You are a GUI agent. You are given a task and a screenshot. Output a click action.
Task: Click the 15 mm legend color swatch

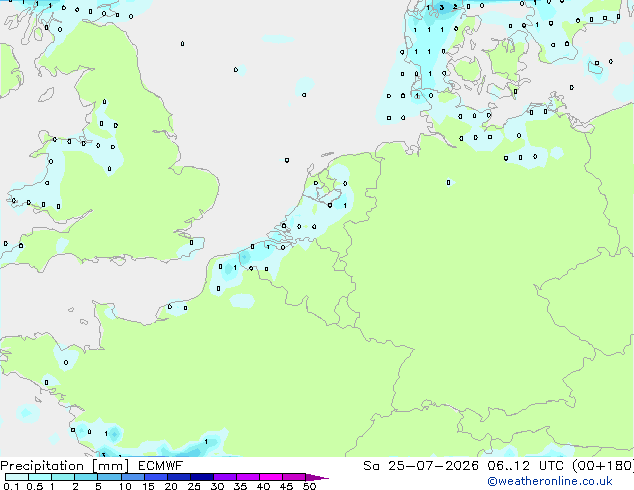pyautogui.click(x=156, y=477)
